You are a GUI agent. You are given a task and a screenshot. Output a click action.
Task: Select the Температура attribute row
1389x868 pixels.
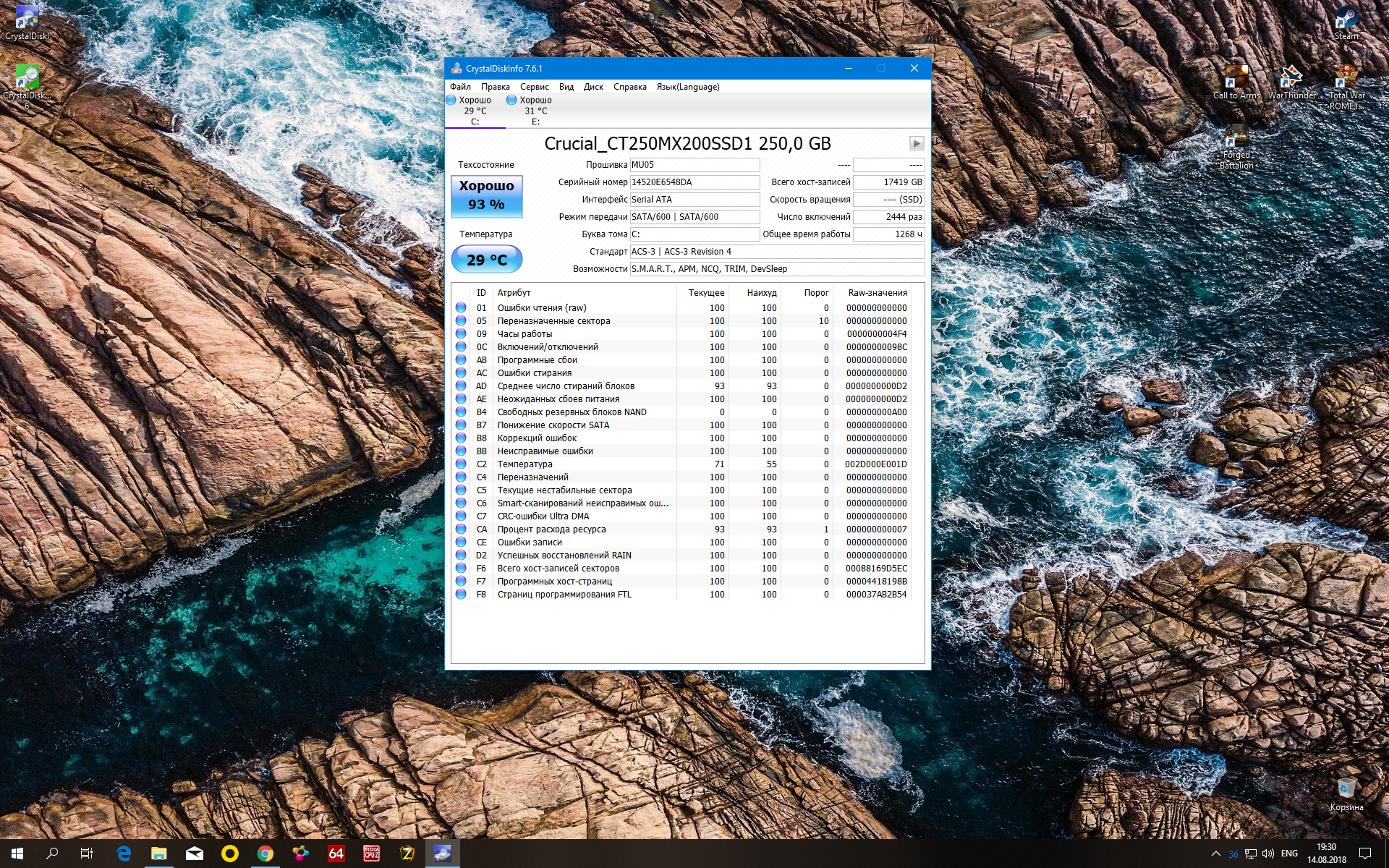681,464
